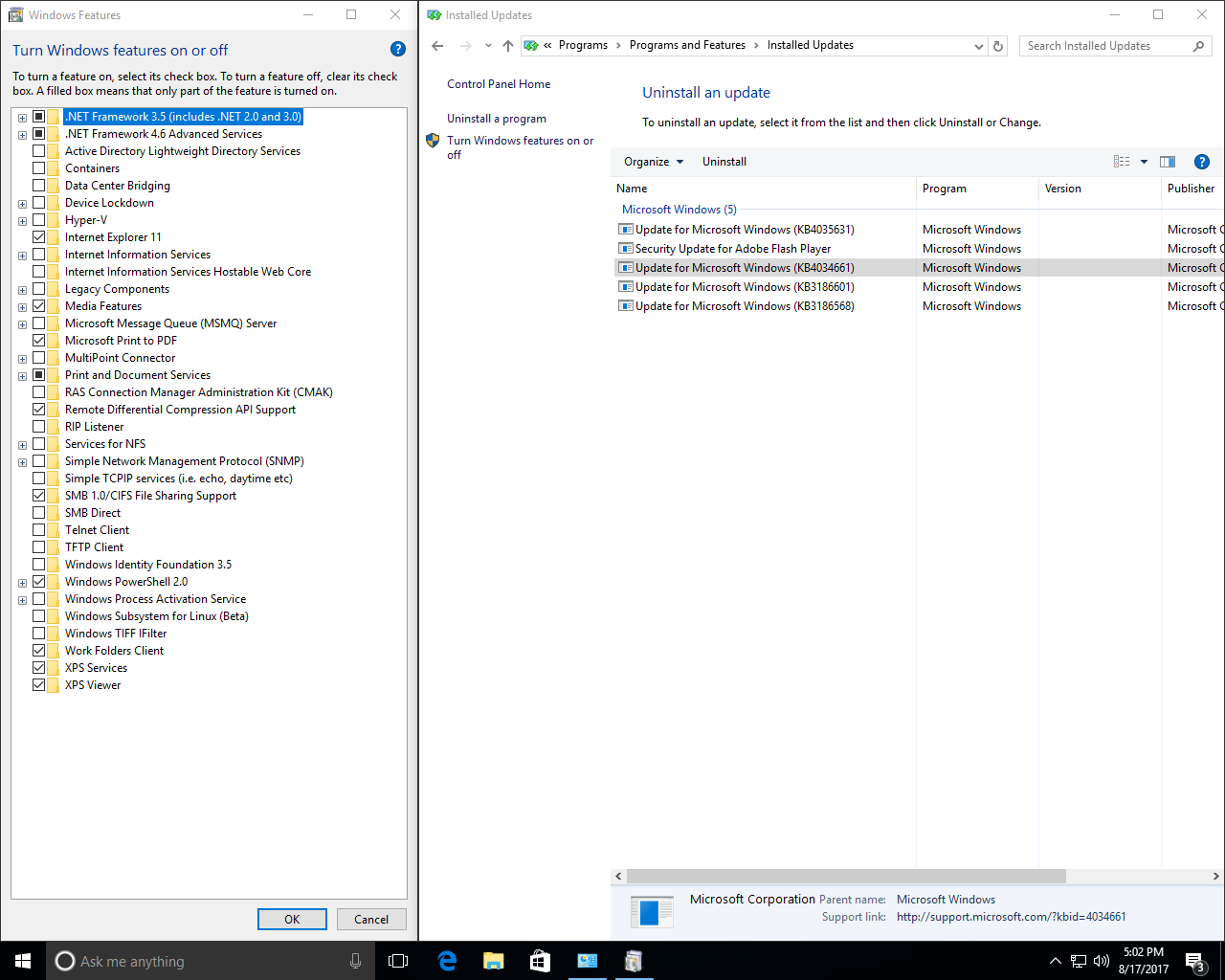Image resolution: width=1225 pixels, height=980 pixels.
Task: Open the Organize dropdown menu
Action: pyautogui.click(x=654, y=162)
